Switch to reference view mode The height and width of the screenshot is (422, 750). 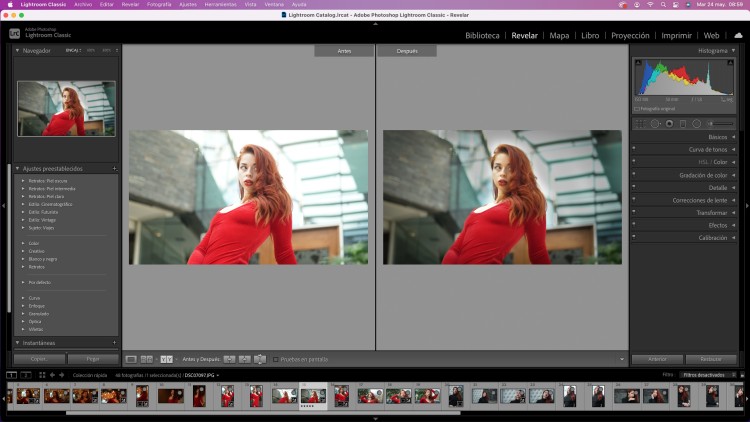tap(147, 359)
